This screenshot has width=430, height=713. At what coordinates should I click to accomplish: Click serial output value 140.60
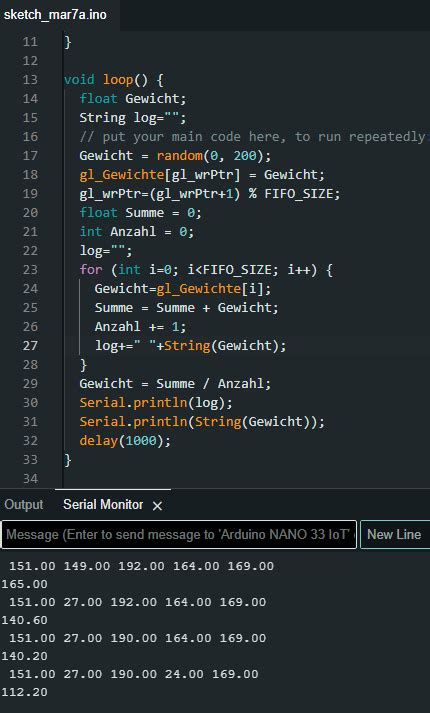25,620
